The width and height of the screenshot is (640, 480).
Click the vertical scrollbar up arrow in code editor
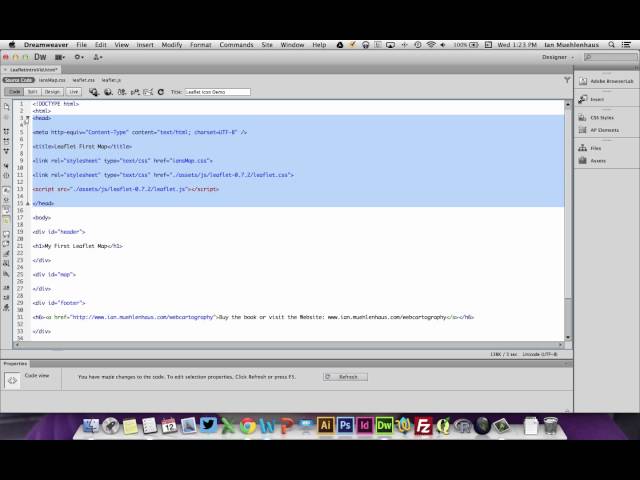568,105
